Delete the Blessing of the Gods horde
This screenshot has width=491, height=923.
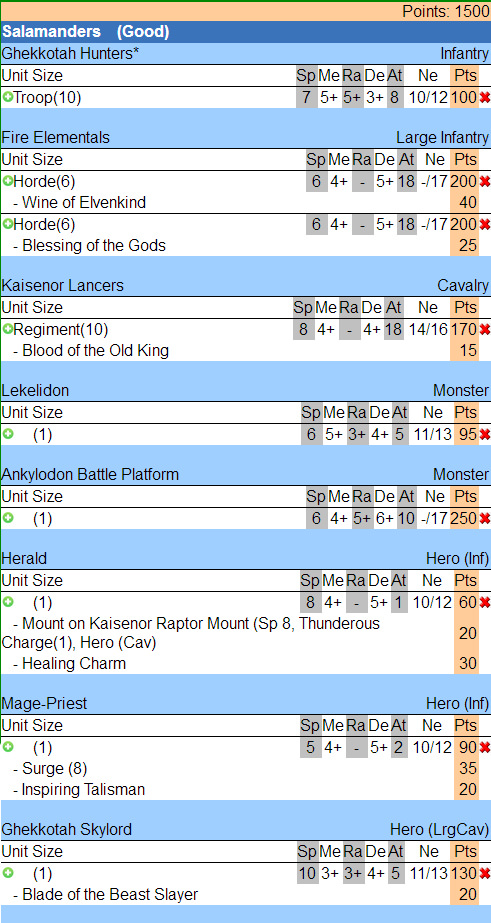(485, 224)
